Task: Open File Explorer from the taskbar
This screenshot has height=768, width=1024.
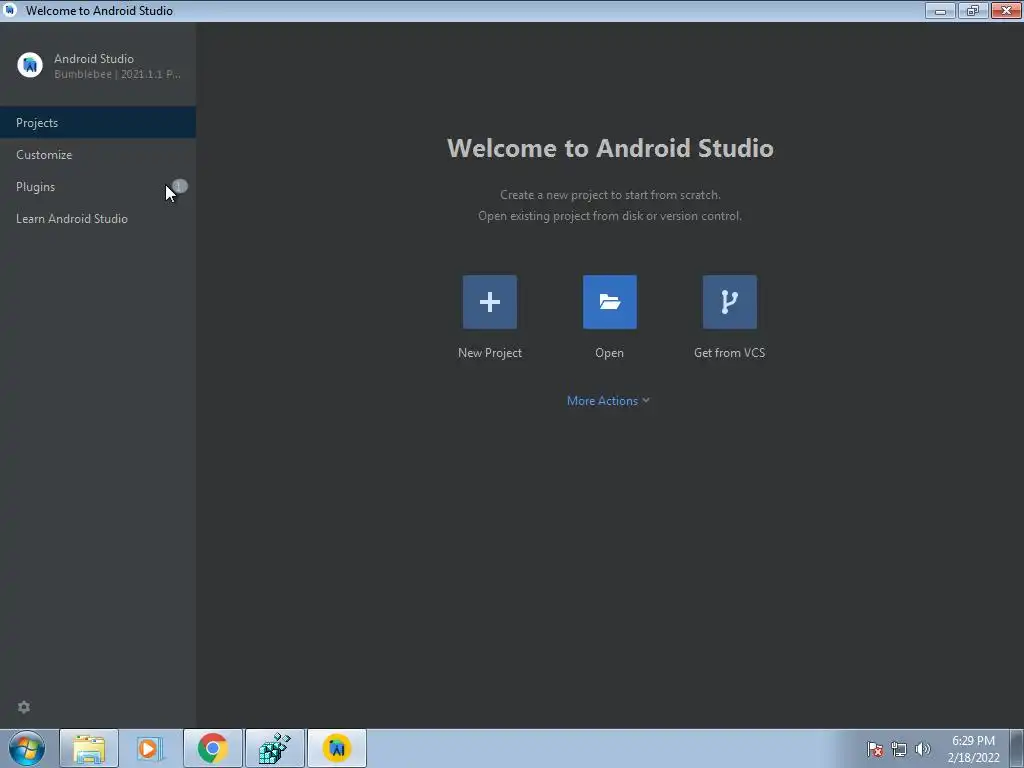Action: pyautogui.click(x=89, y=748)
